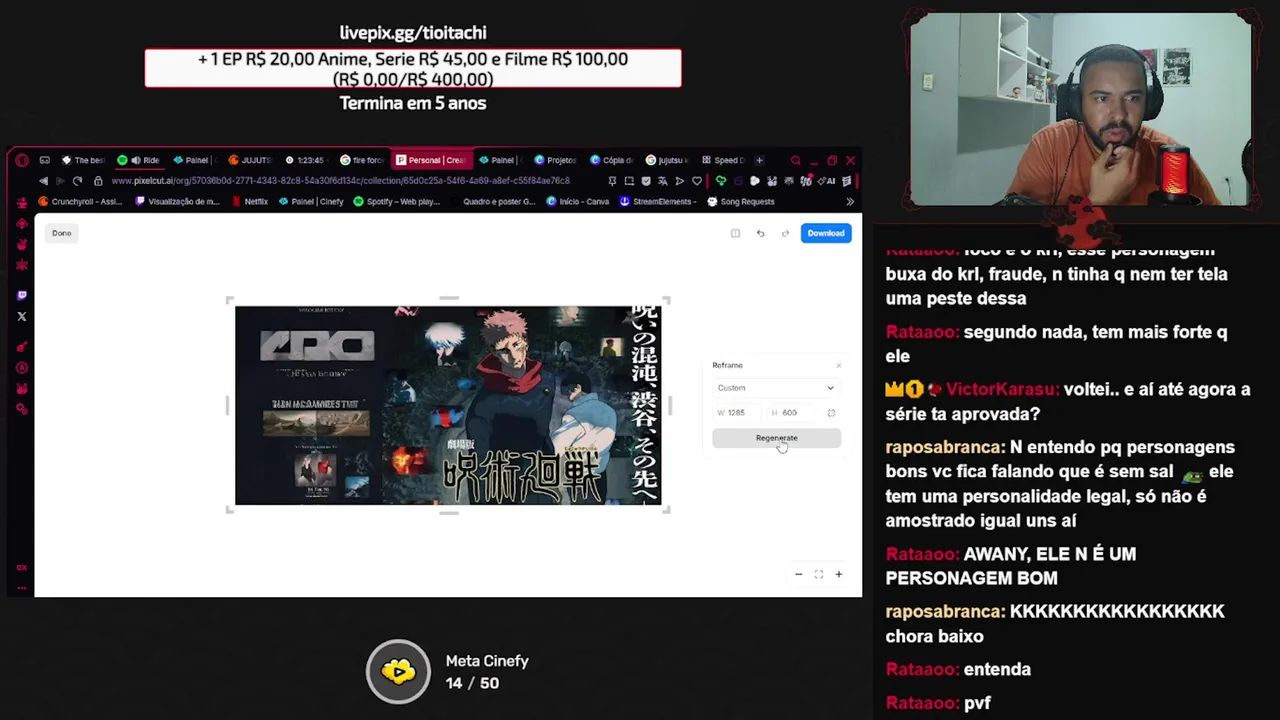Open a new browser tab
This screenshot has height=720, width=1280.
[x=759, y=160]
